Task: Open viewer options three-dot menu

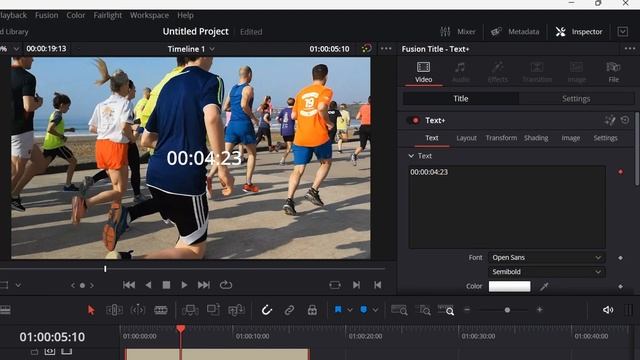Action: [386, 49]
